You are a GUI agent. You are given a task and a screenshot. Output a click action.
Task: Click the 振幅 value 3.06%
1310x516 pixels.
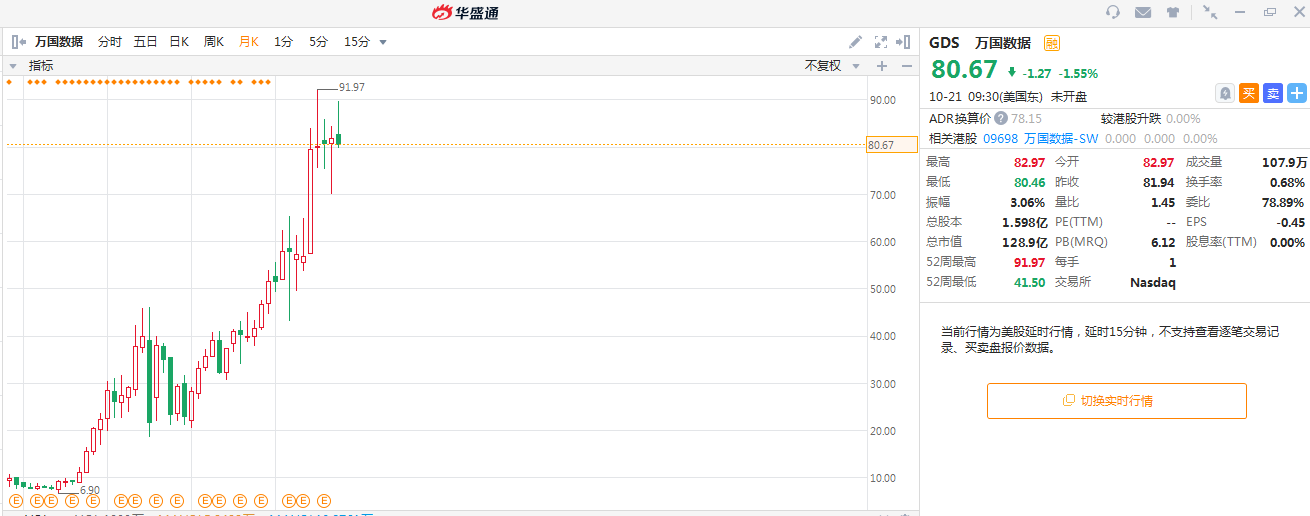[x=1029, y=202]
